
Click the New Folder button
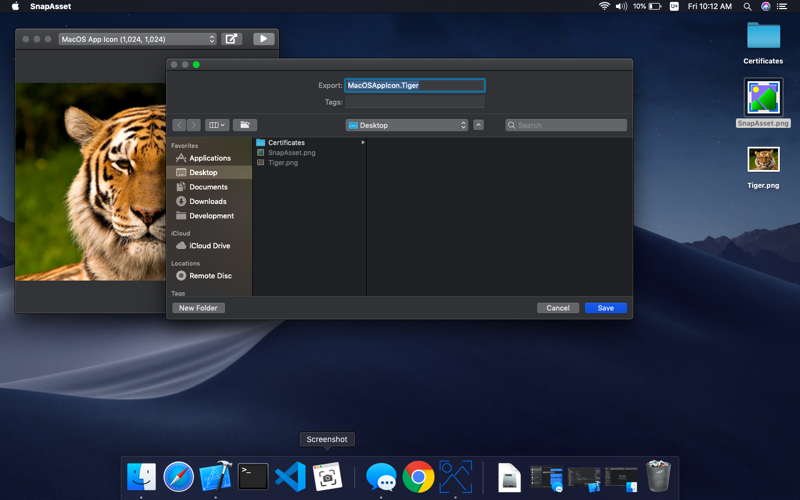coord(198,308)
